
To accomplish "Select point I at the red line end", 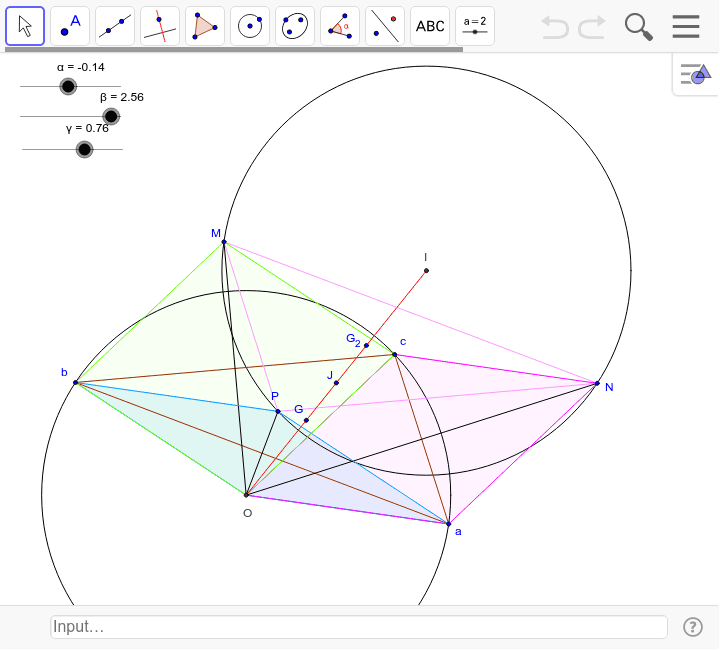I will click(x=426, y=271).
